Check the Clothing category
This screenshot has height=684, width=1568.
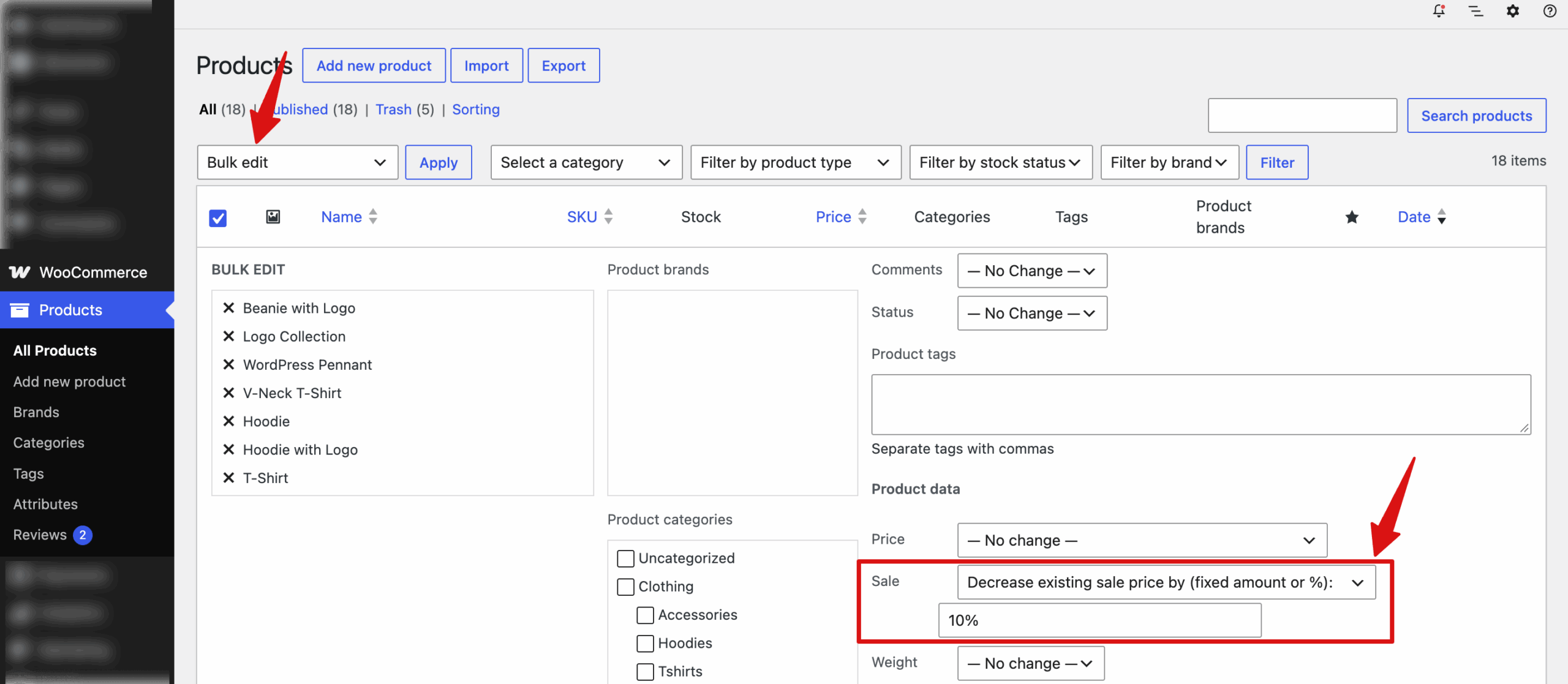point(625,586)
